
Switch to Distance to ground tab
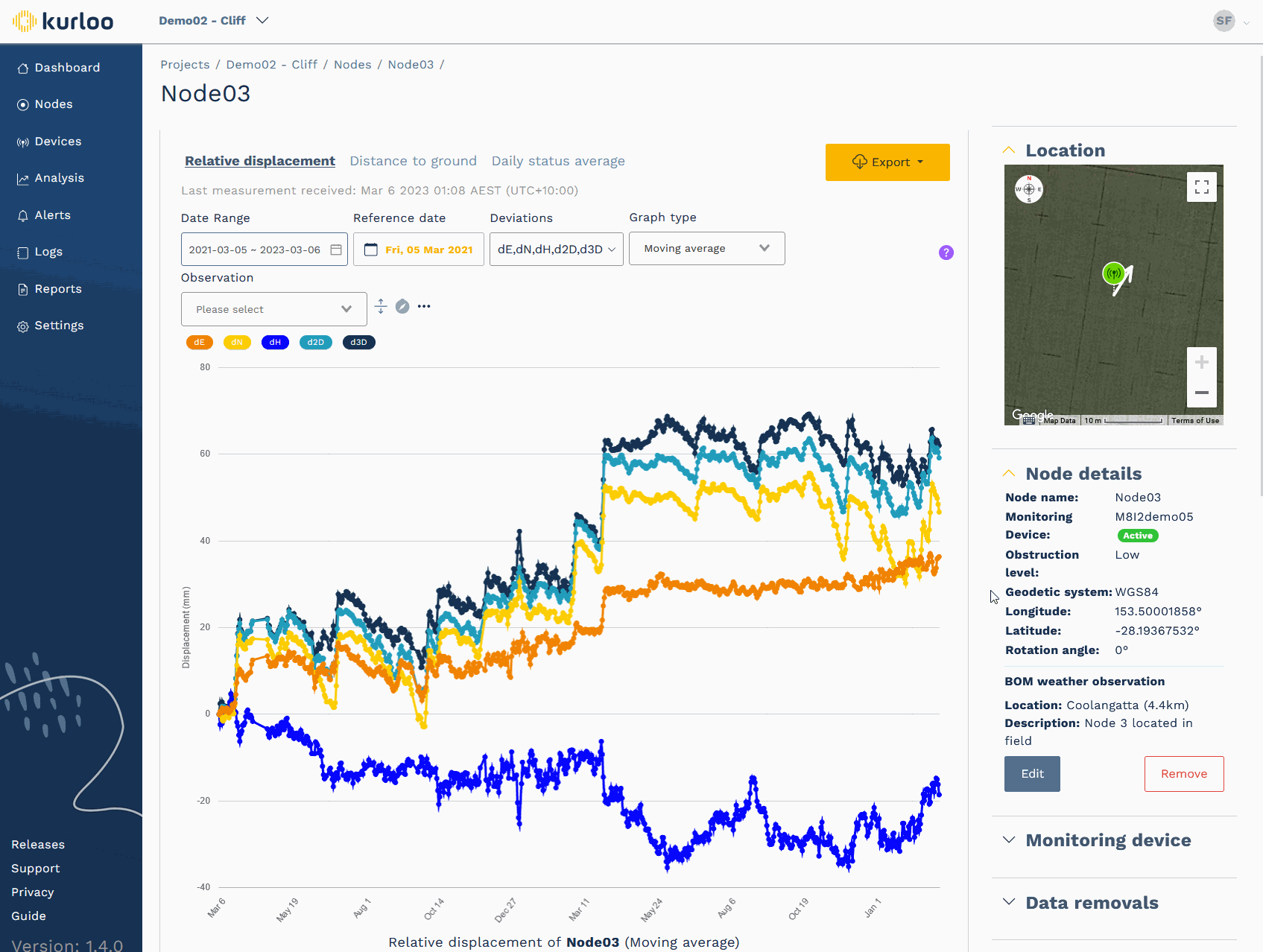413,161
